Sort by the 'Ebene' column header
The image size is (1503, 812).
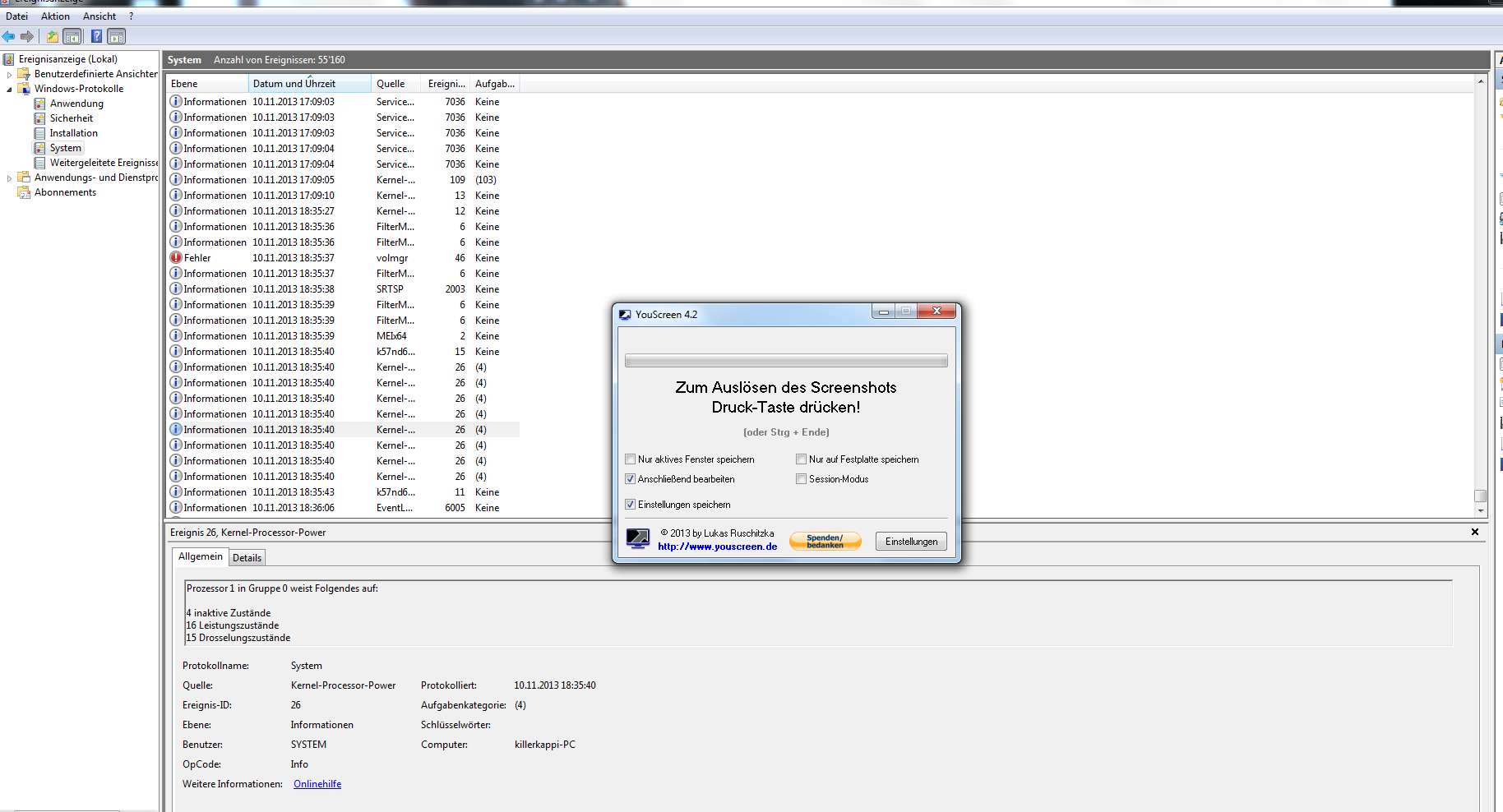(x=207, y=84)
